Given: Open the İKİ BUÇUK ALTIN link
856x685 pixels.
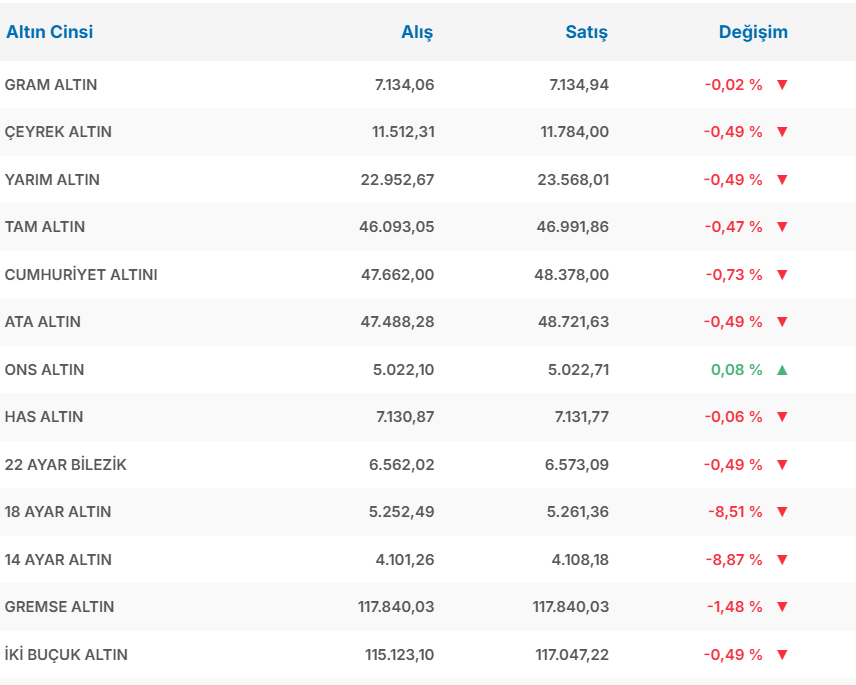Looking at the screenshot, I should coord(66,655).
